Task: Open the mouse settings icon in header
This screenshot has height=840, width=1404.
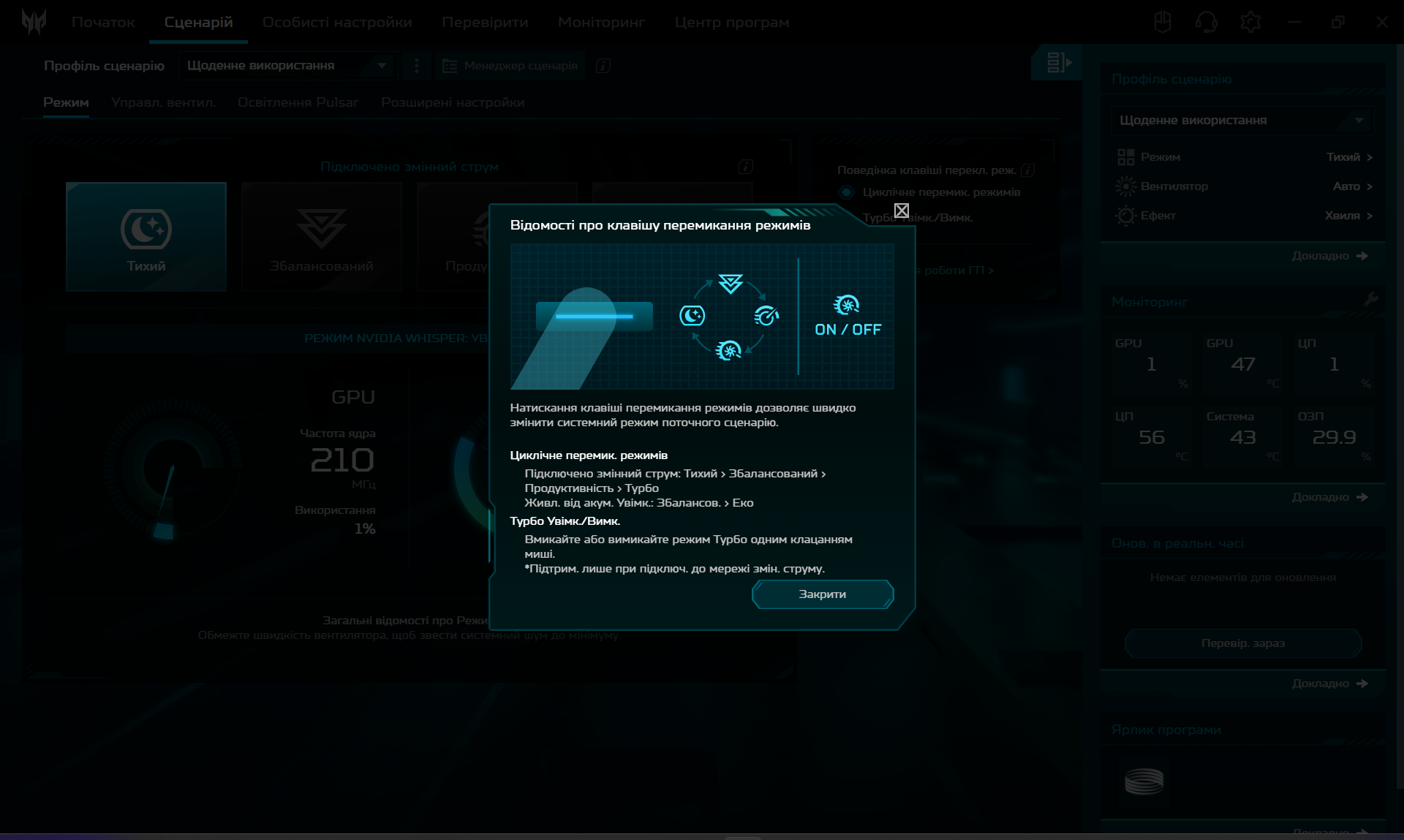Action: pyautogui.click(x=1162, y=22)
